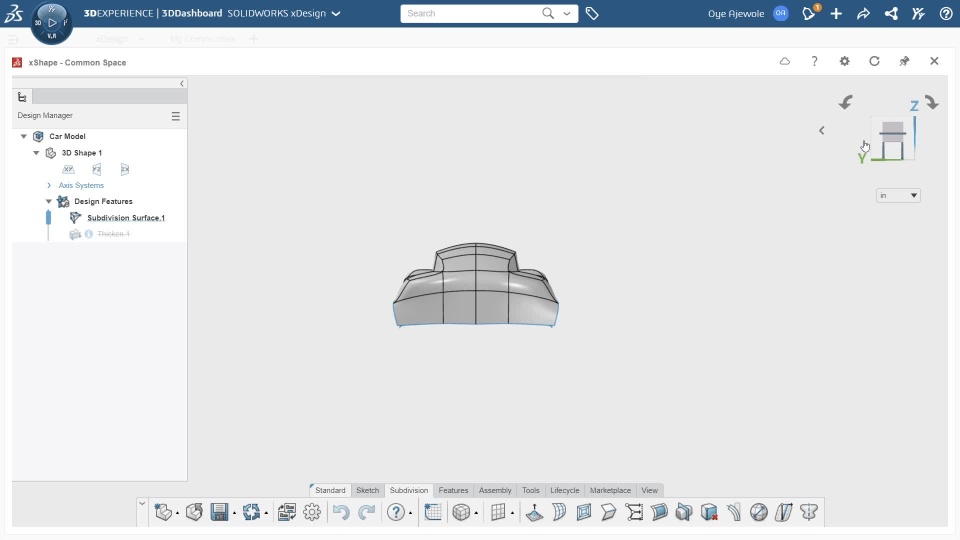Select the YZ plane icon

[x=97, y=169]
